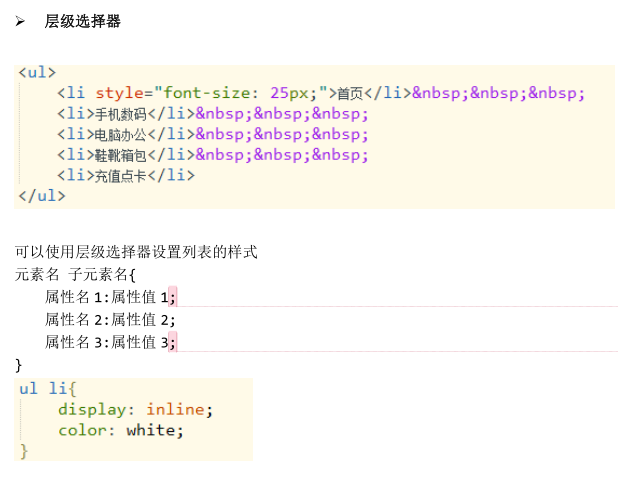
Task: Click the code line containing 首页
Action: (321, 93)
